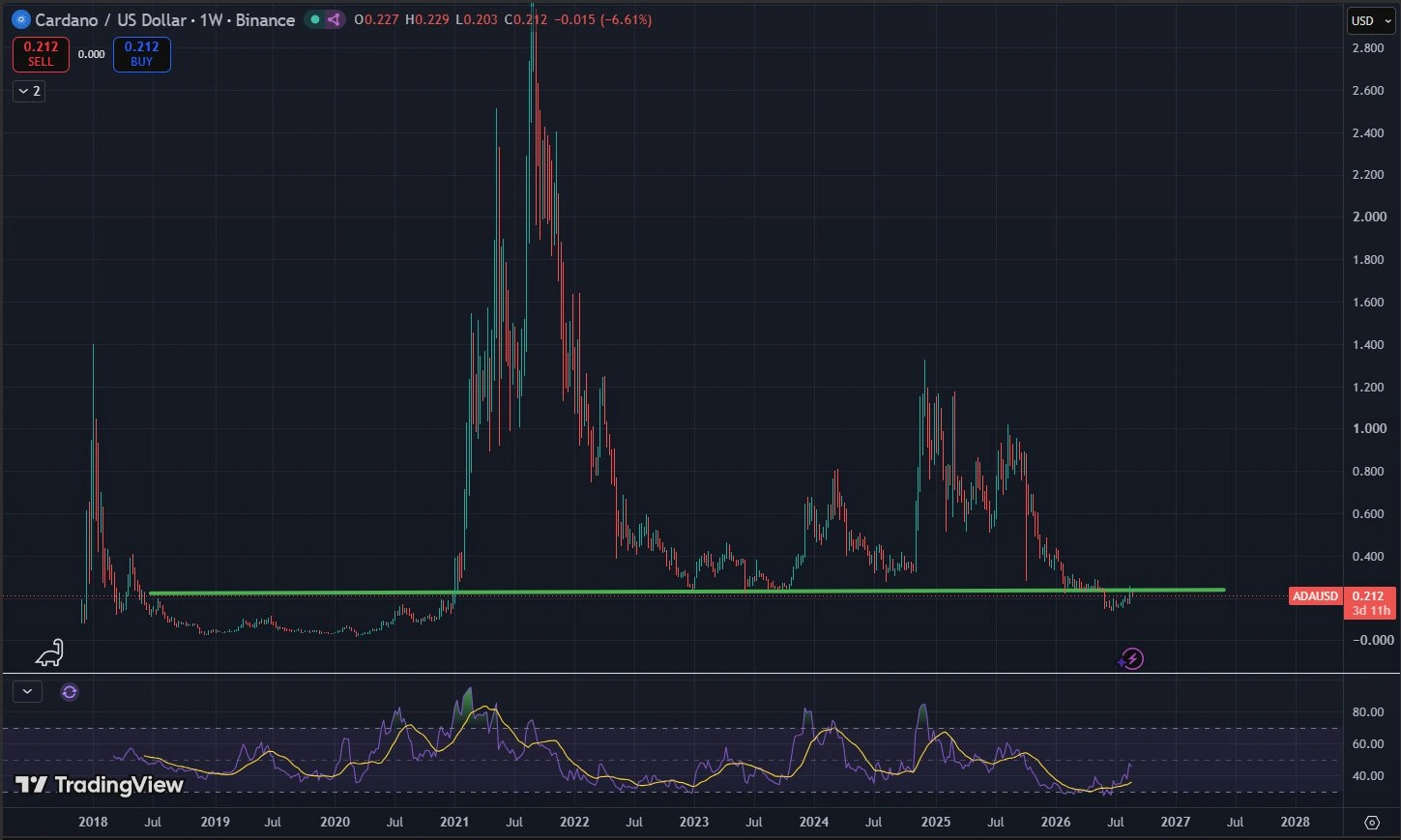
Task: Click the L0.203 low value
Action: [477, 19]
